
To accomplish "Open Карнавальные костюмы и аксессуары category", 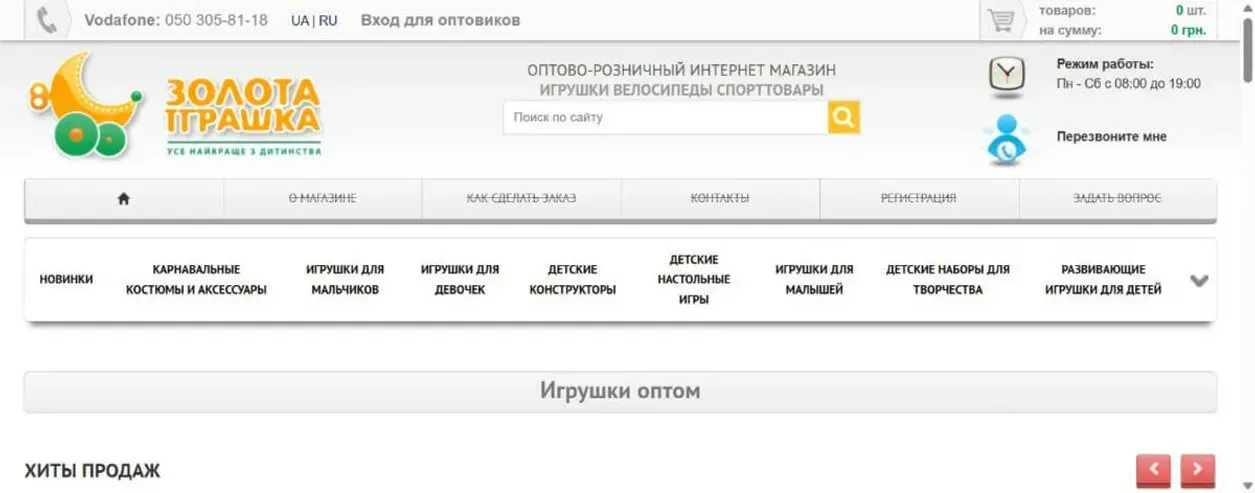I will 196,279.
